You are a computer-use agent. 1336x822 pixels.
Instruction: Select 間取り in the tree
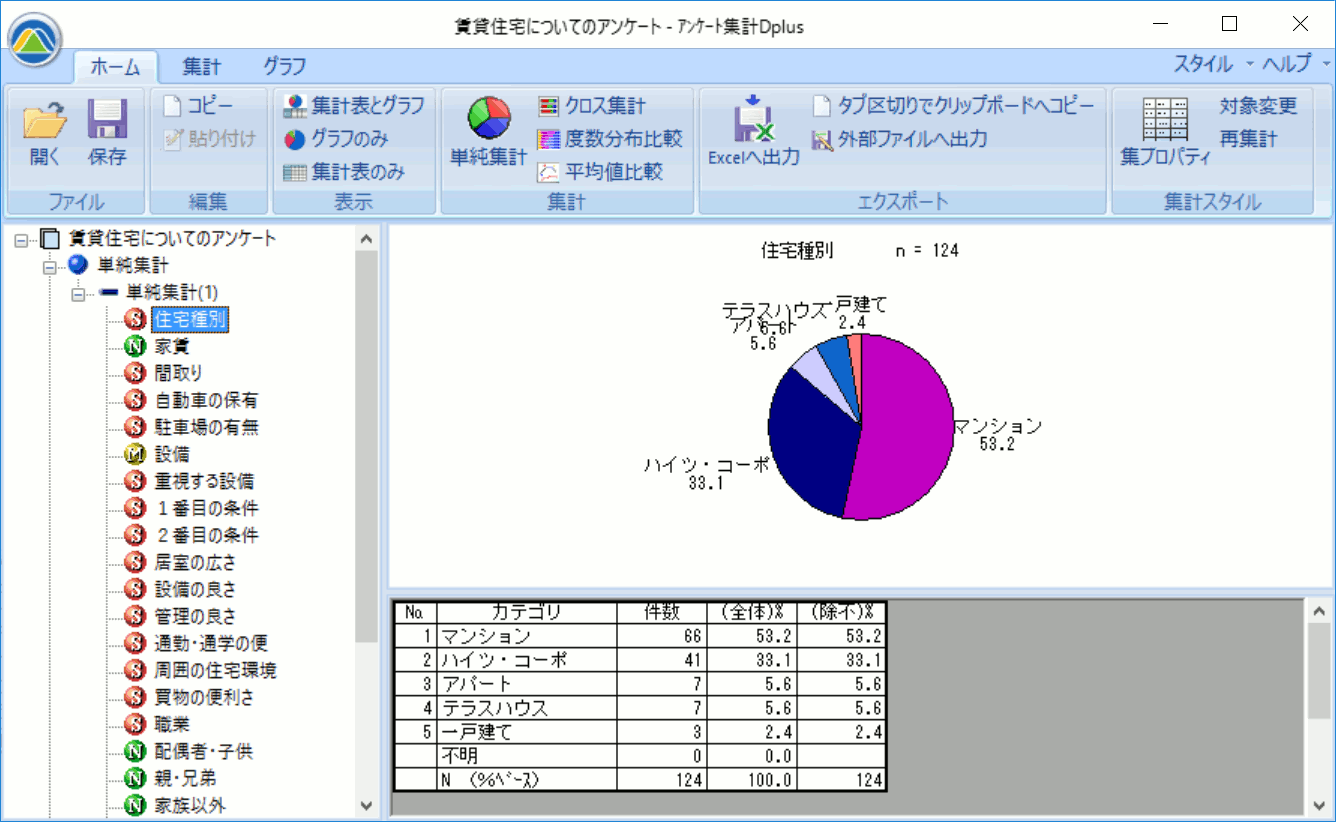tap(179, 373)
